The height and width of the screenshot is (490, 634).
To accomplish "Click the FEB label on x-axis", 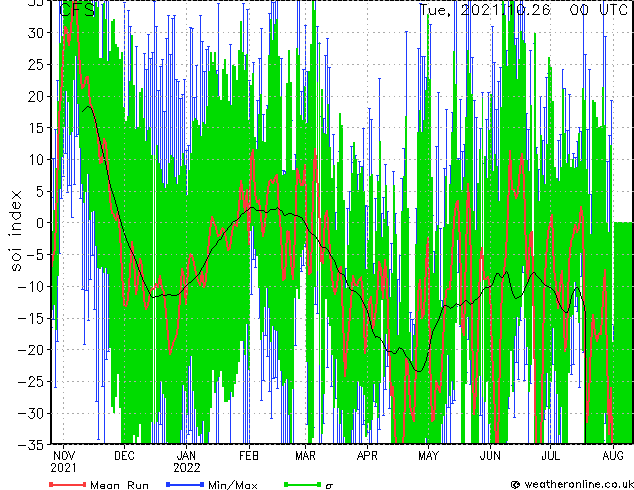I will (x=249, y=456).
